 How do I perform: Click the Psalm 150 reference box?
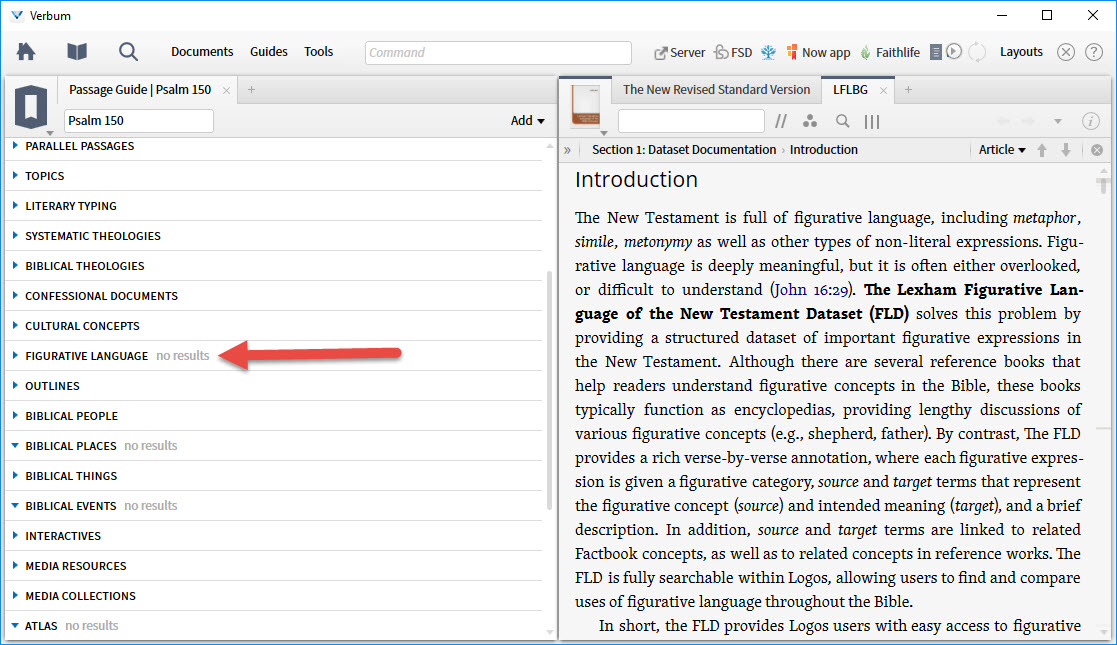click(139, 120)
